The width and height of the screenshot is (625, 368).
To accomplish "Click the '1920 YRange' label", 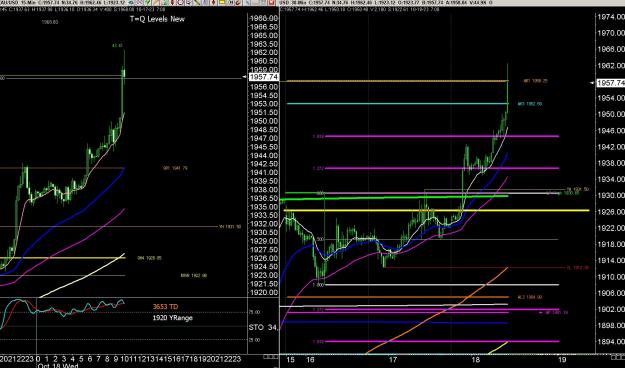I will 173,318.
